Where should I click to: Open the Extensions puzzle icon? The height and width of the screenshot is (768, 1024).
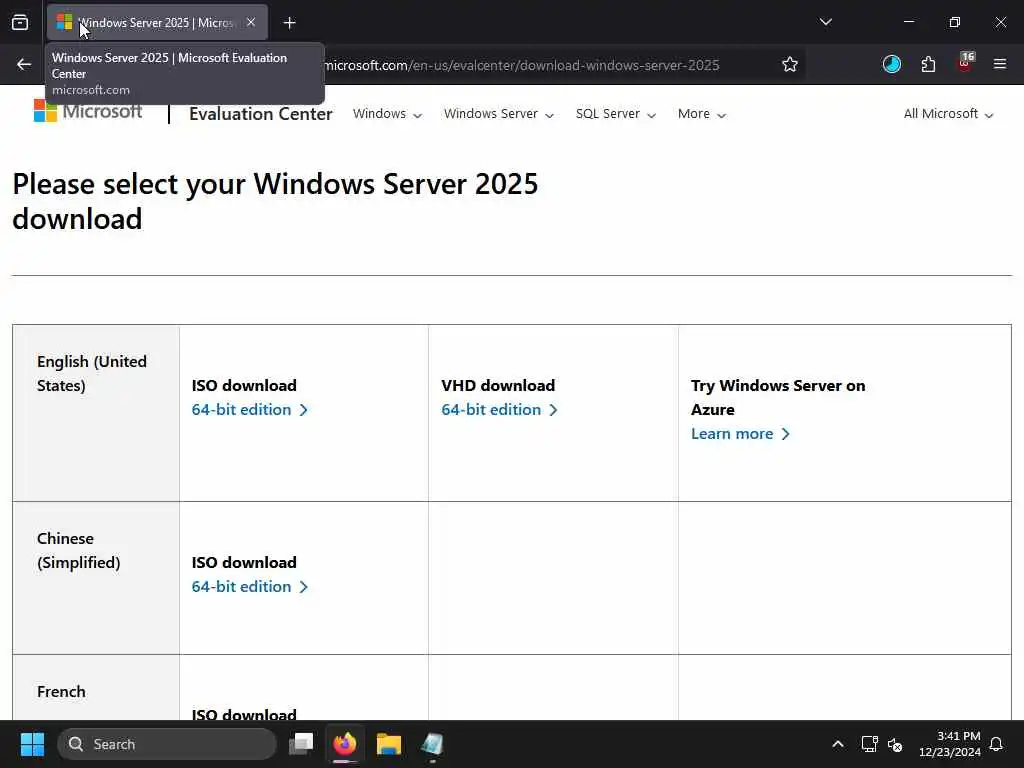[x=928, y=64]
